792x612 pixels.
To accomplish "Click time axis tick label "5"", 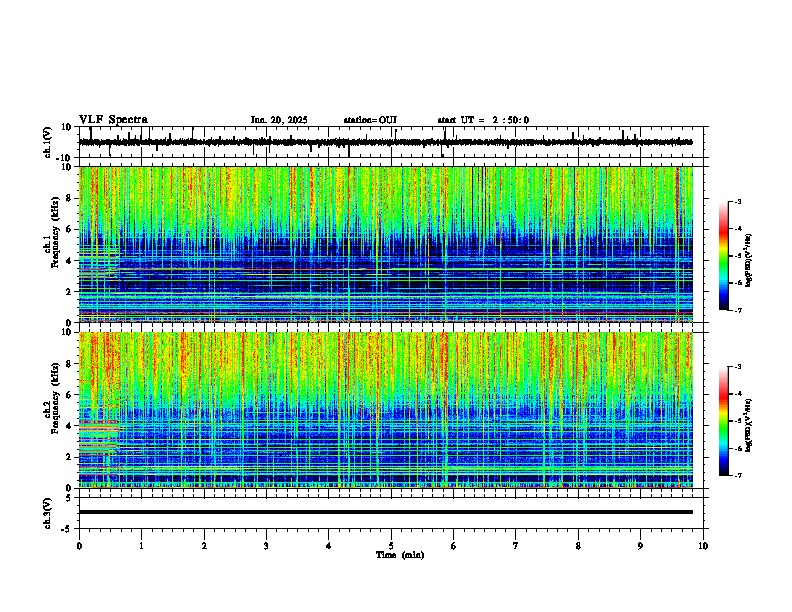I will [x=391, y=546].
